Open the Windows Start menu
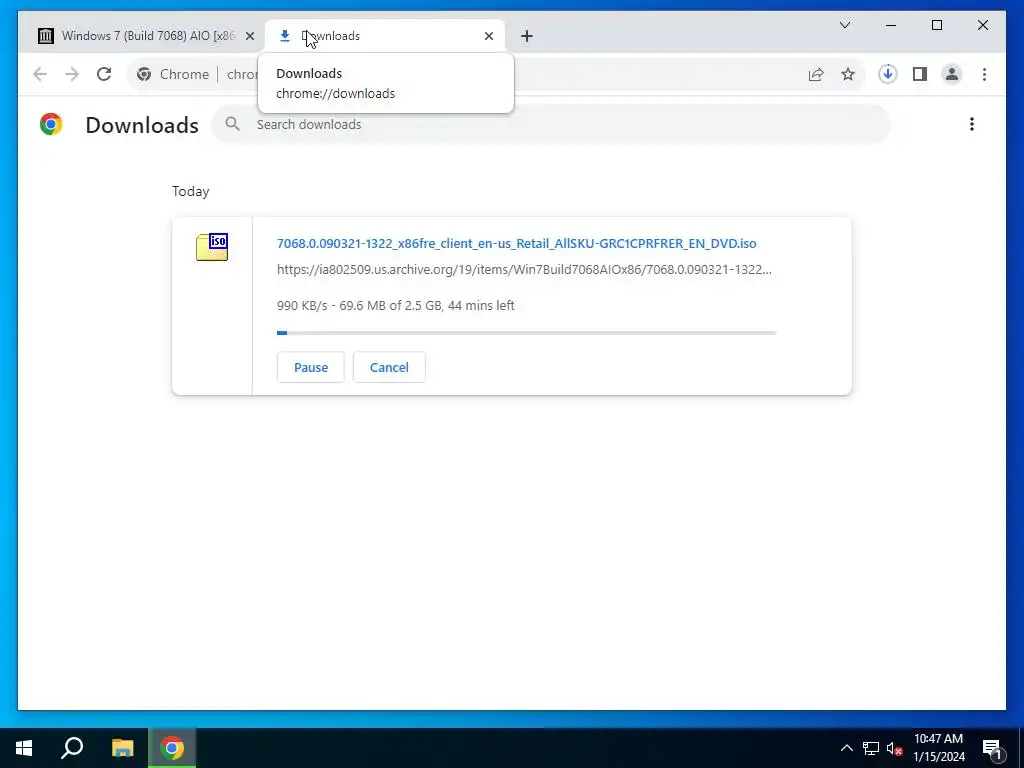1024x768 pixels. [24, 748]
